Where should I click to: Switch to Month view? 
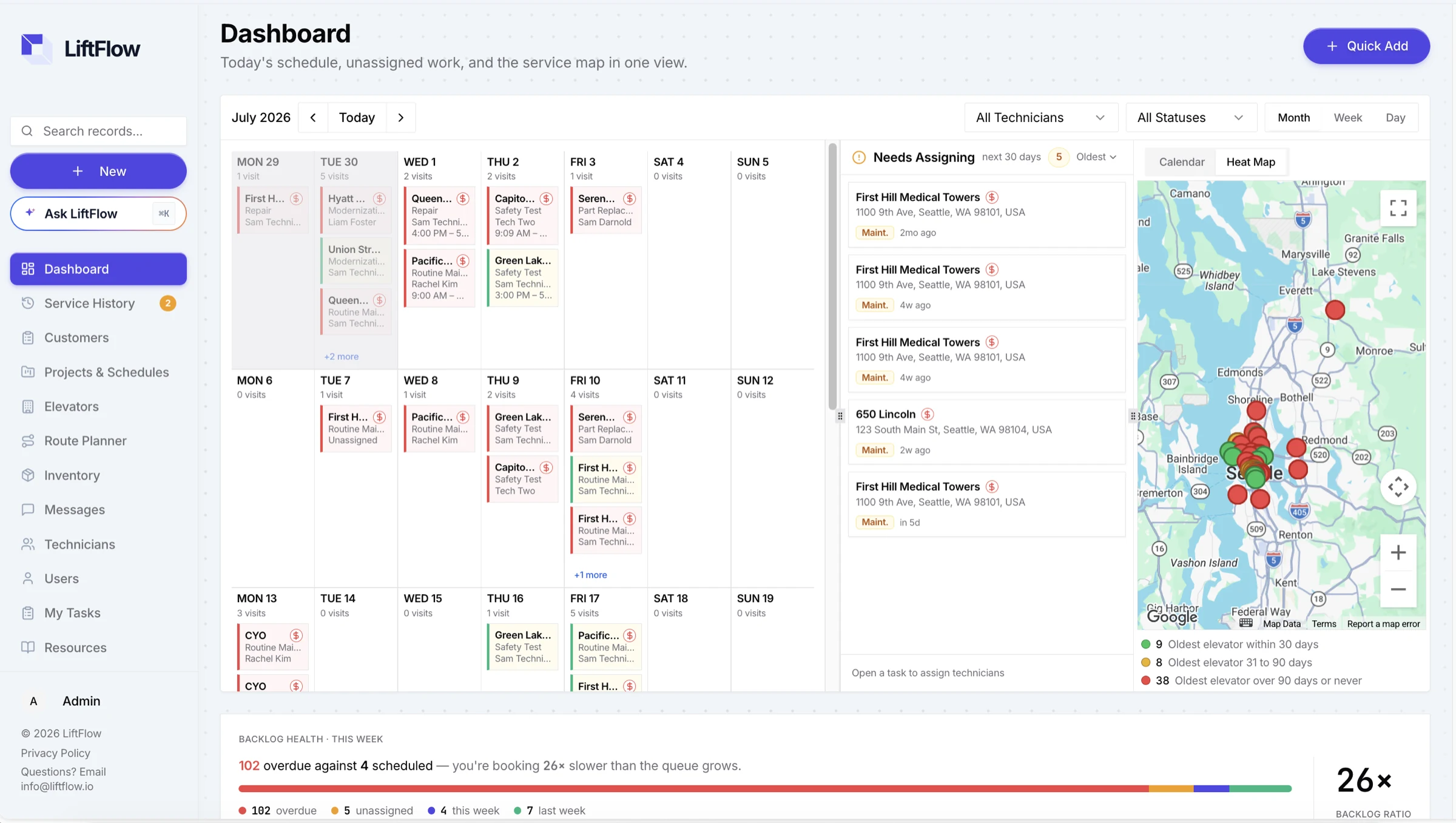tap(1293, 118)
